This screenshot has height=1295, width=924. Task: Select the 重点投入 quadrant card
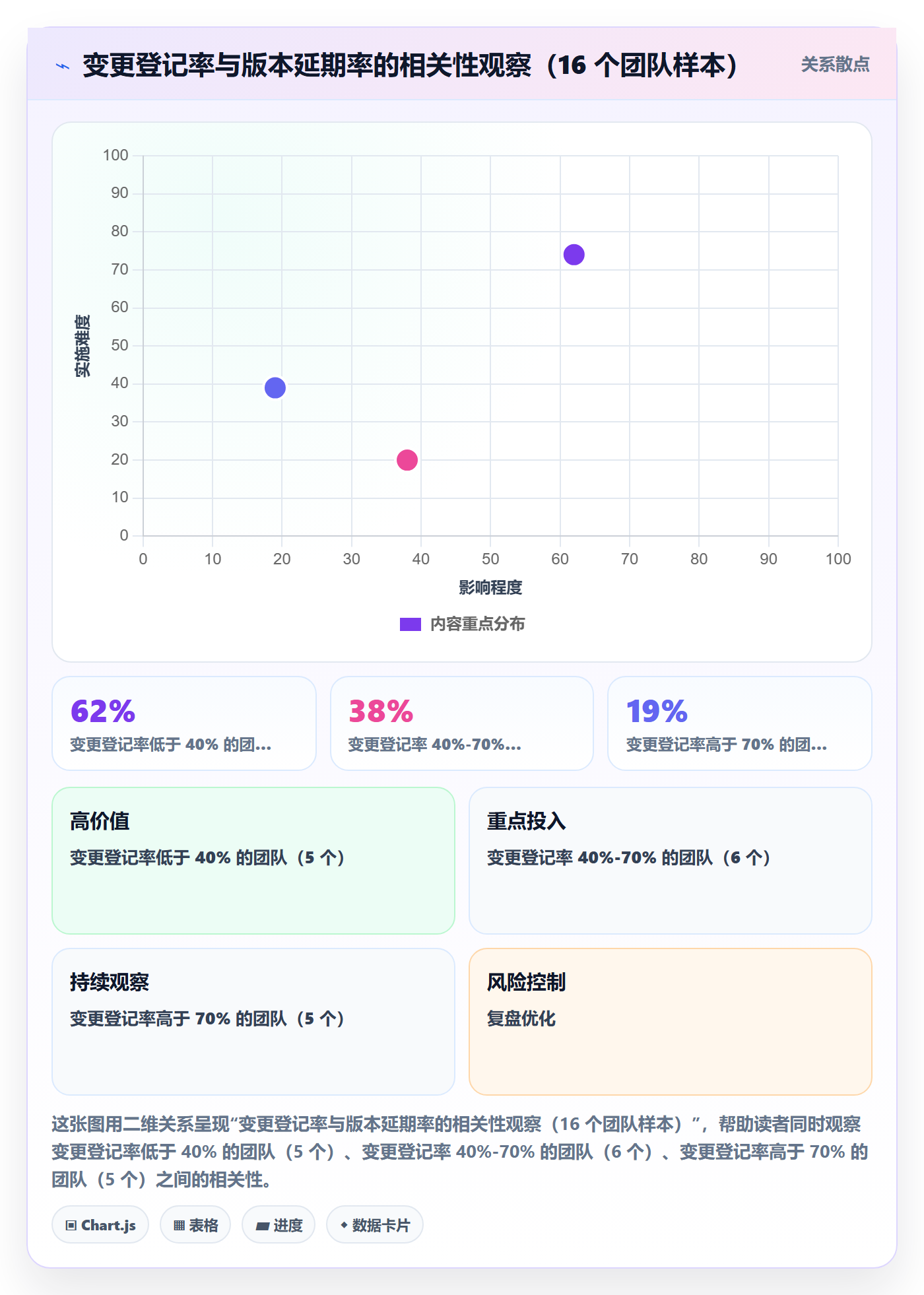[671, 861]
